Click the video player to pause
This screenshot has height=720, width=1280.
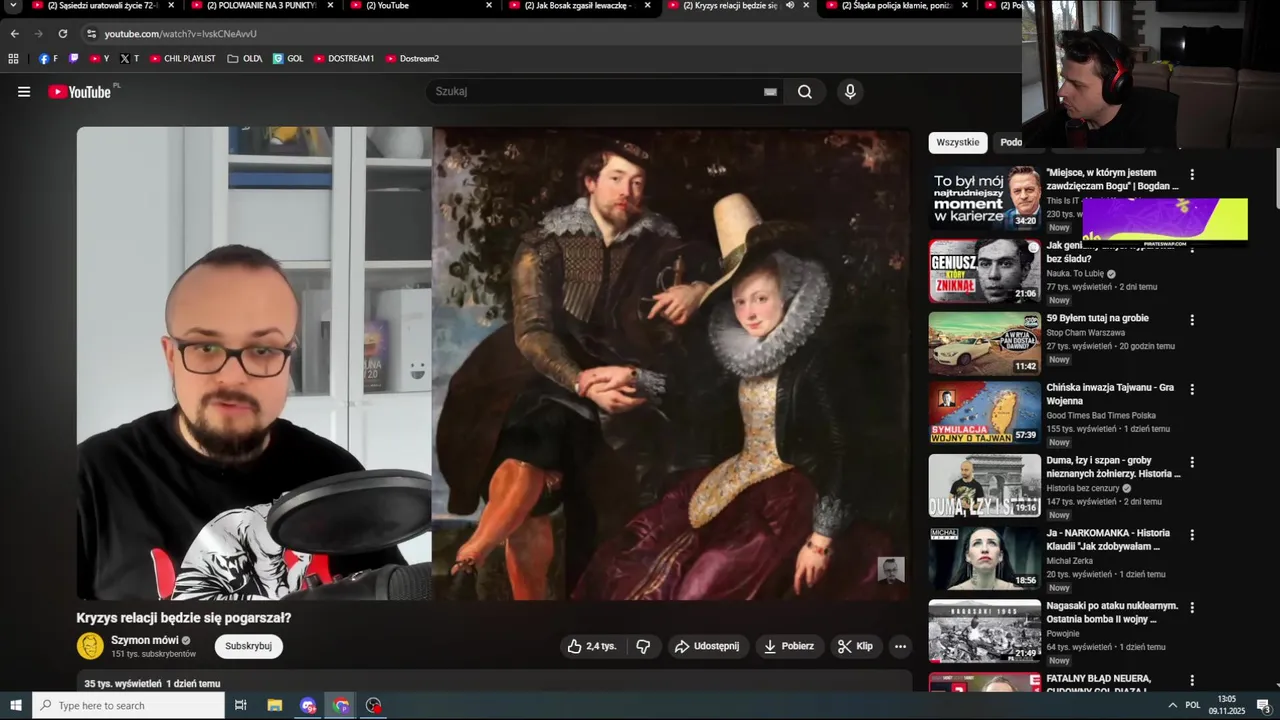click(x=494, y=363)
